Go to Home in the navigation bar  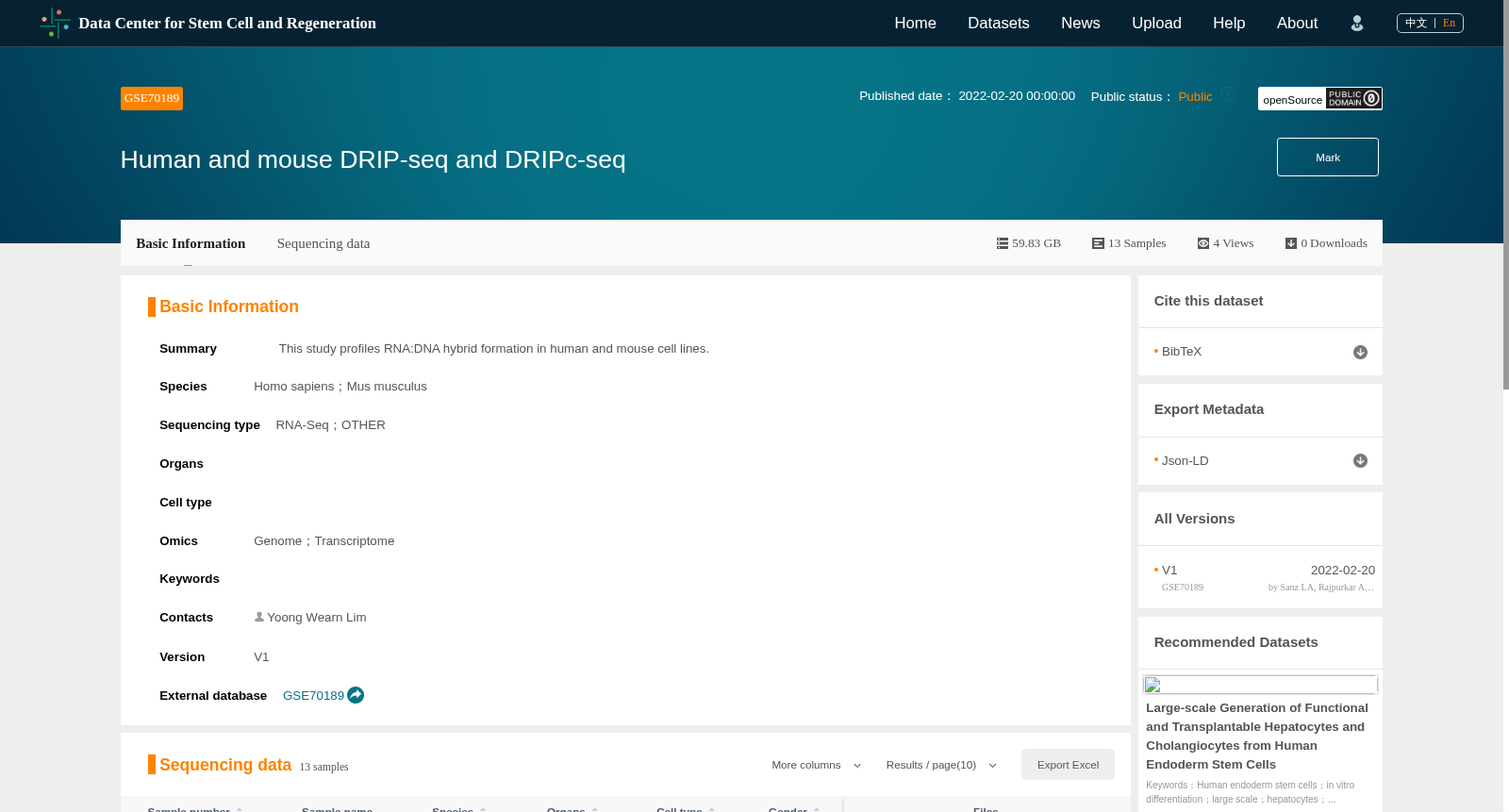(x=915, y=24)
